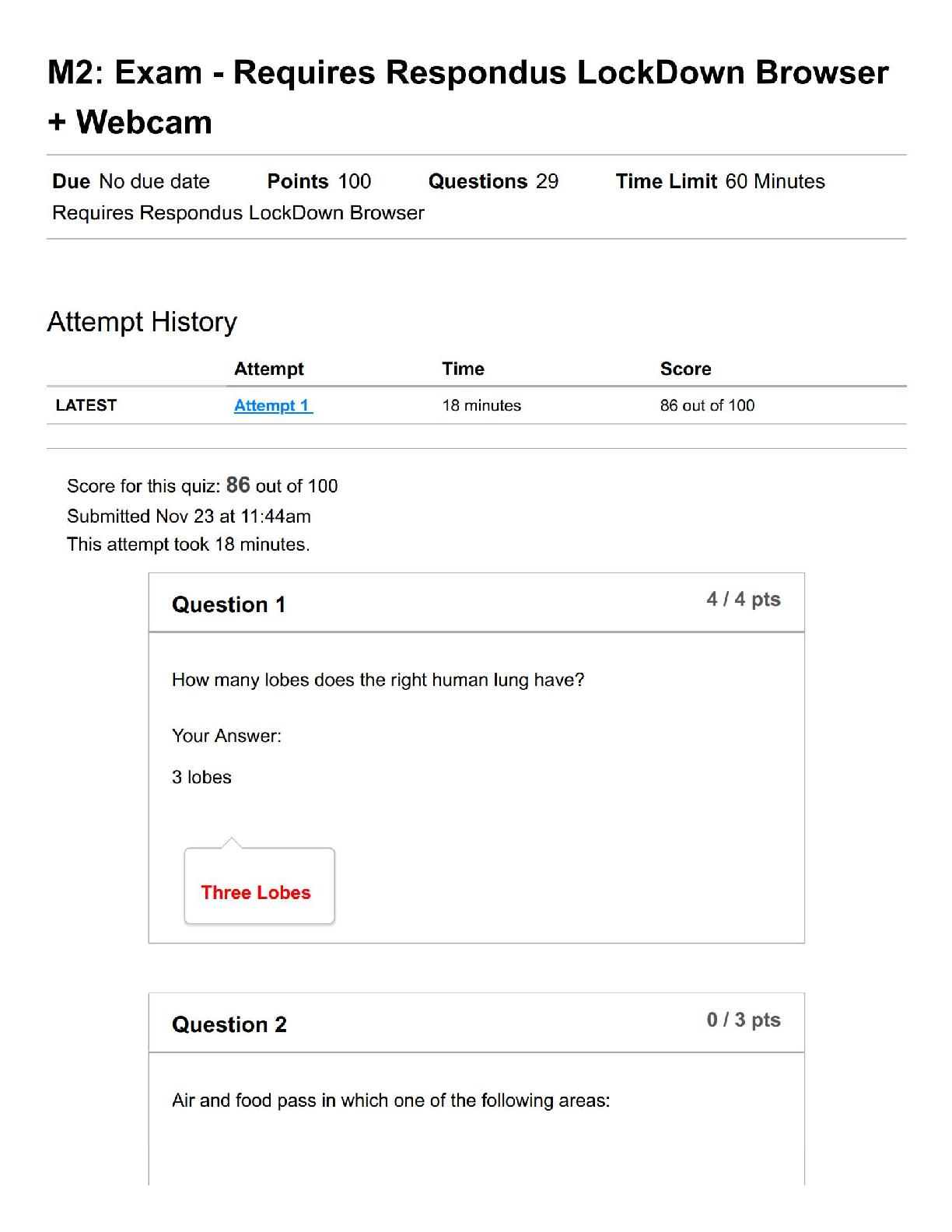Viewport: 952px width, 1232px height.
Task: Click the Three Lobes feedback bubble
Action: [256, 892]
